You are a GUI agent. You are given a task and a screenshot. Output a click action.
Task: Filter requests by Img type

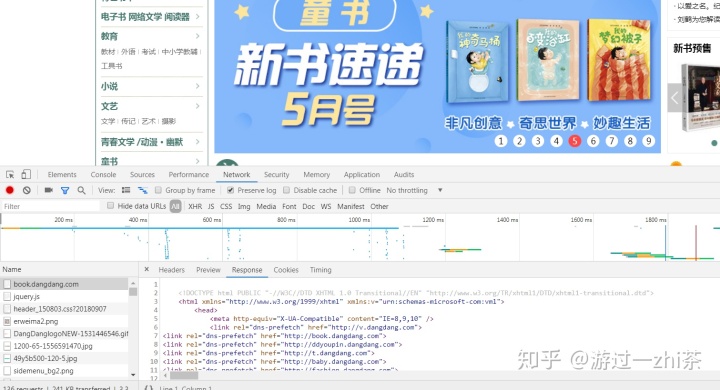click(244, 206)
